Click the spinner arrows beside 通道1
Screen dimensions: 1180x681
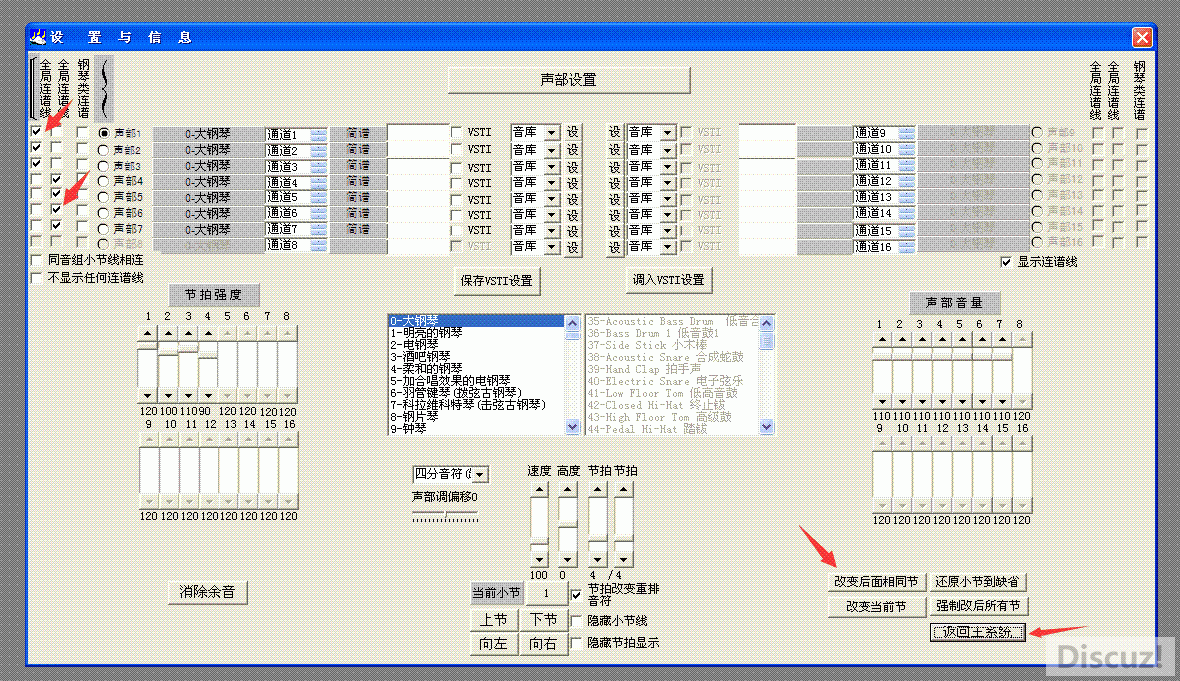pos(318,134)
